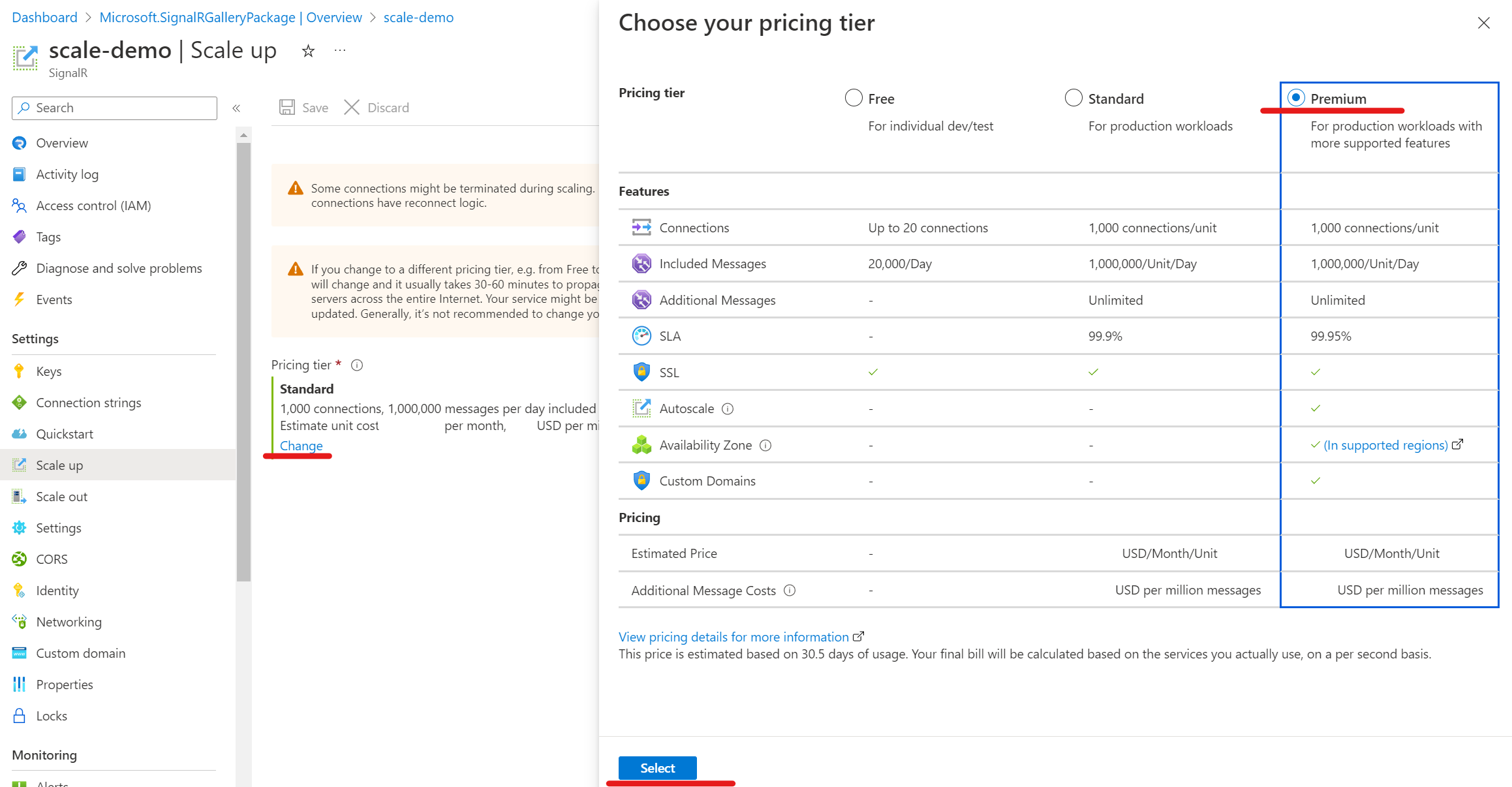This screenshot has width=1512, height=787.
Task: Click the Autoscale feature icon
Action: (x=640, y=408)
